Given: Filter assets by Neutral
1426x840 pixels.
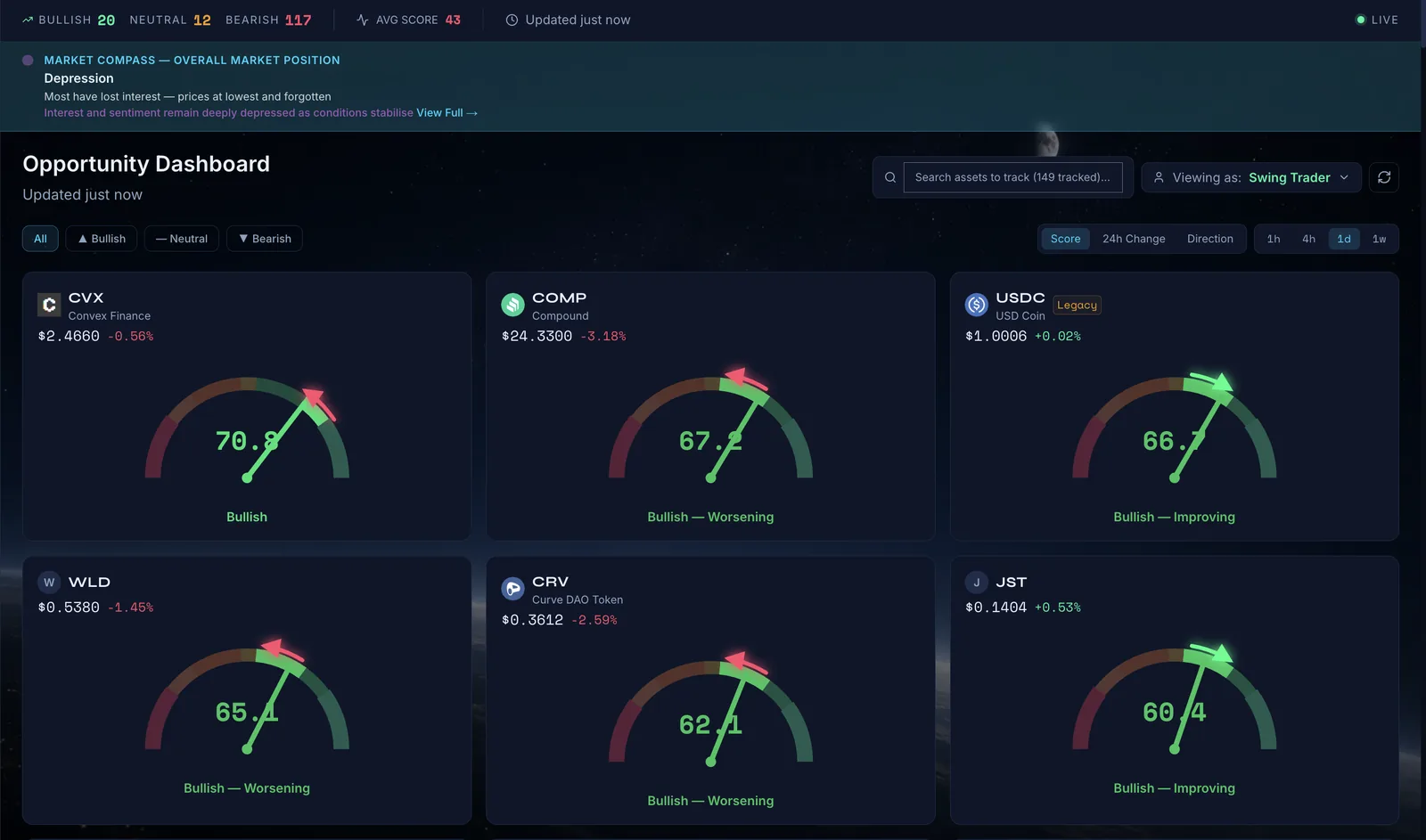Looking at the screenshot, I should [182, 239].
